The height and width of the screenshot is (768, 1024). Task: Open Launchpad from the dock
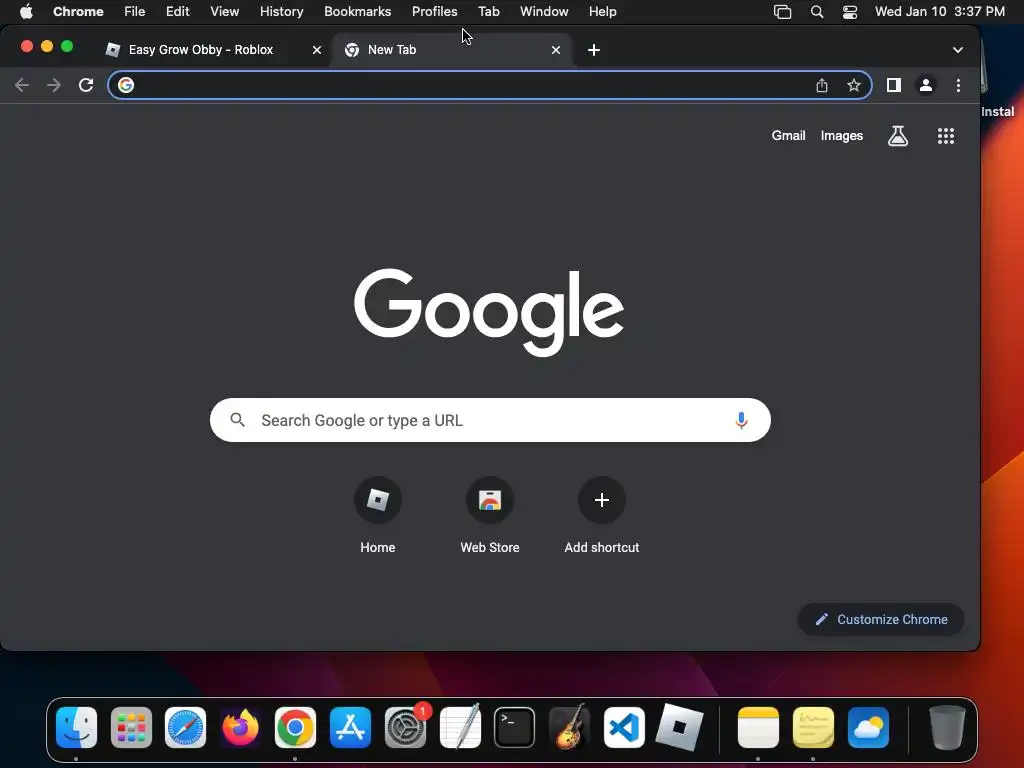[x=131, y=727]
